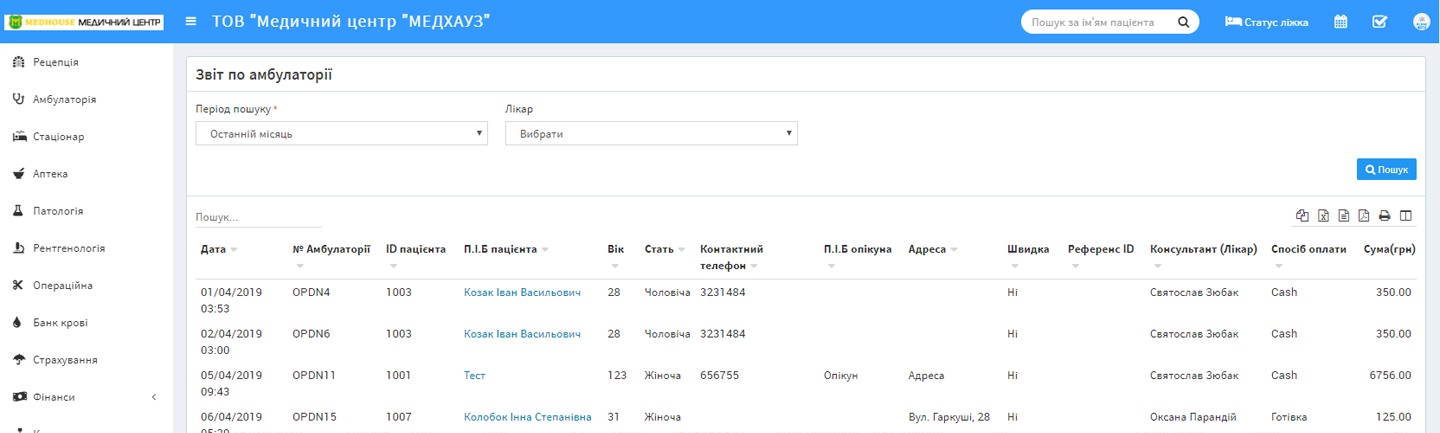Toggle the hamburger sidebar menu
The height and width of the screenshot is (433, 1440).
click(191, 21)
